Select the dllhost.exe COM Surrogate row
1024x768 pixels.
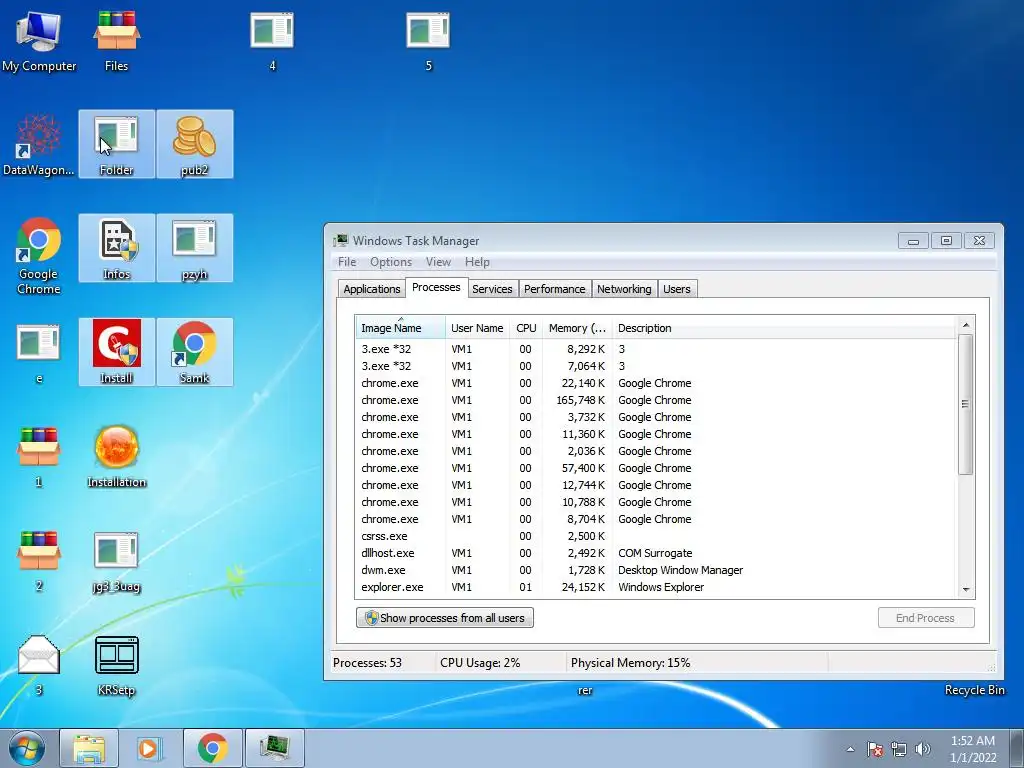tap(656, 552)
